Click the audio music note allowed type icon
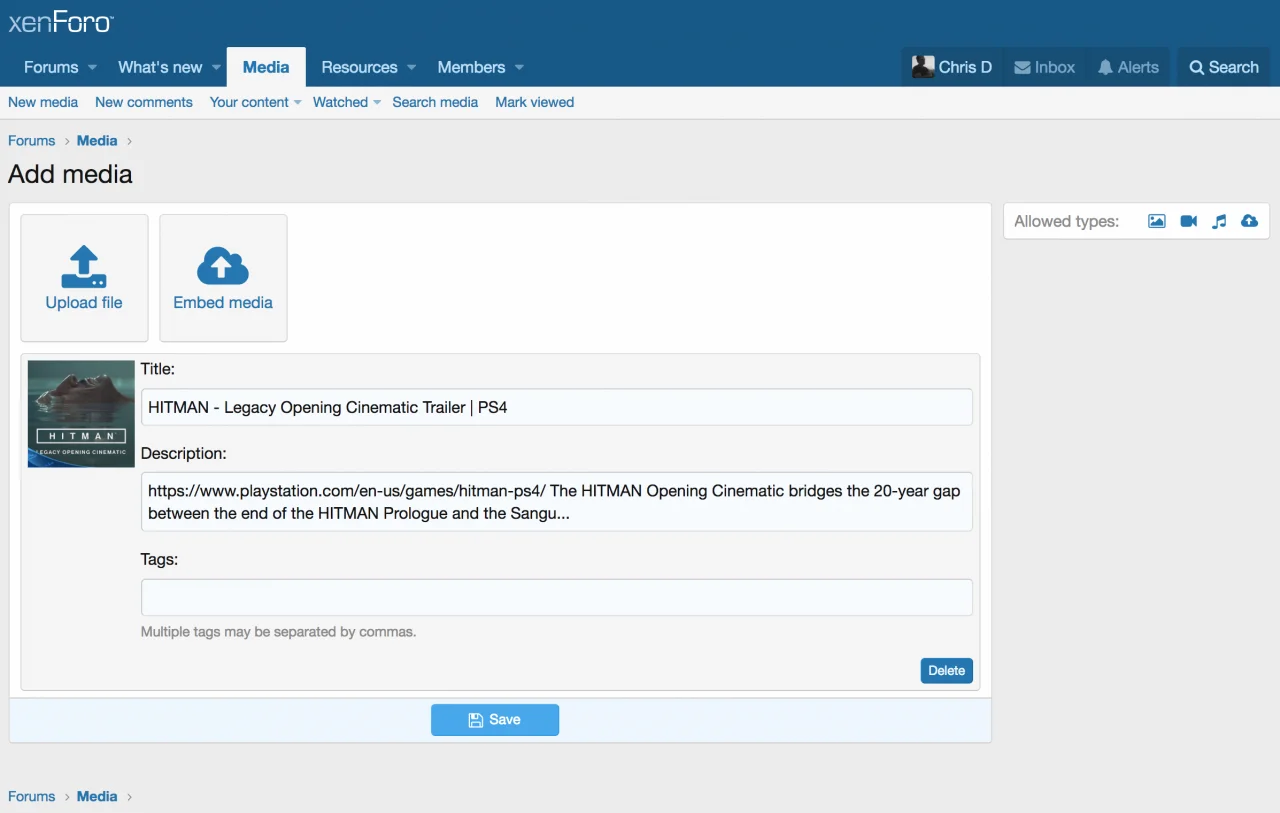This screenshot has width=1280, height=813. point(1218,221)
